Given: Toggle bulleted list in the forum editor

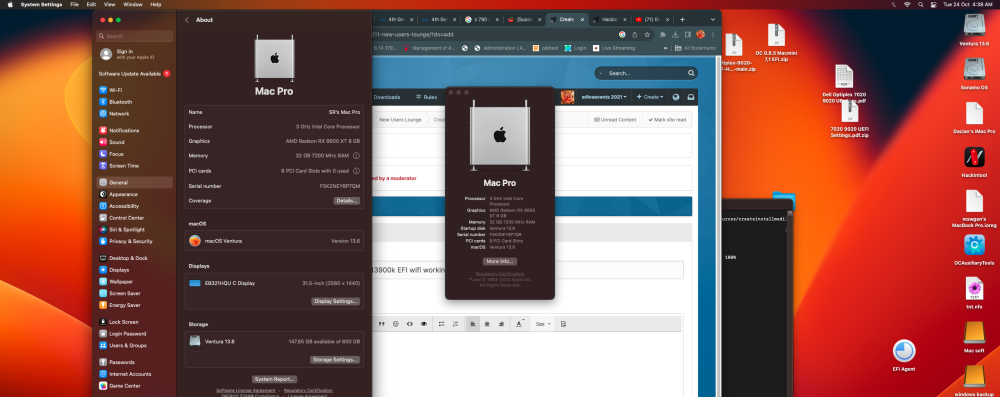Looking at the screenshot, I should [x=441, y=324].
